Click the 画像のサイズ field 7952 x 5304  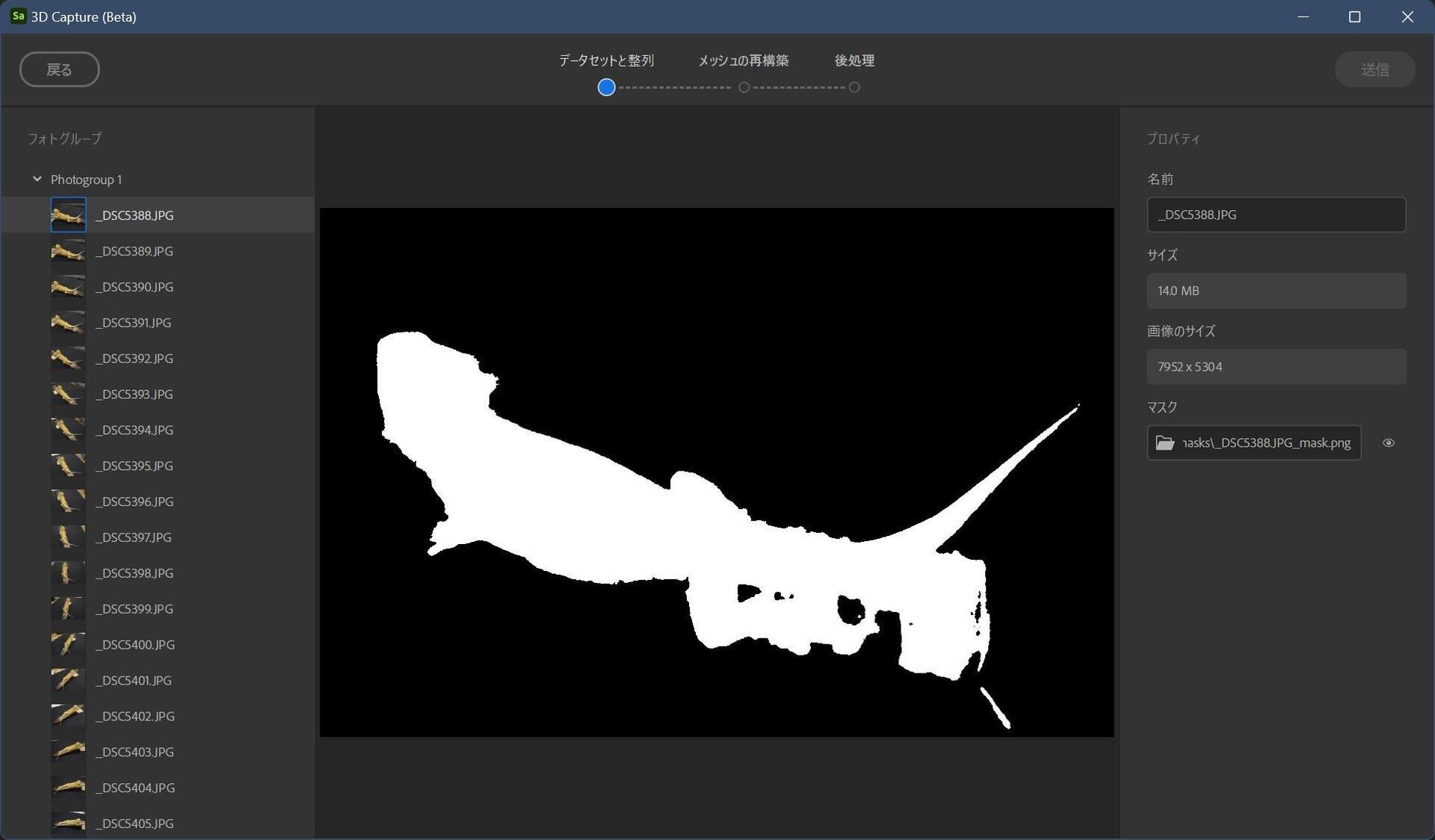click(x=1277, y=367)
